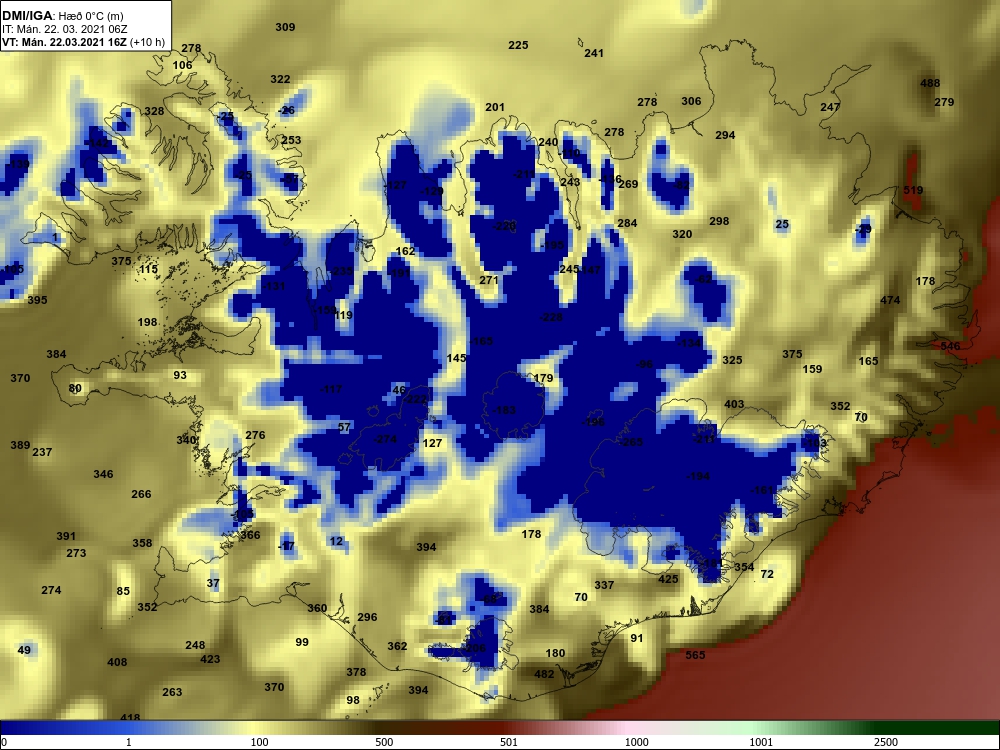Image resolution: width=1000 pixels, height=750 pixels.
Task: Select the IT: Mán. 22. 03. 2021 06Z line
Action: pos(64,29)
